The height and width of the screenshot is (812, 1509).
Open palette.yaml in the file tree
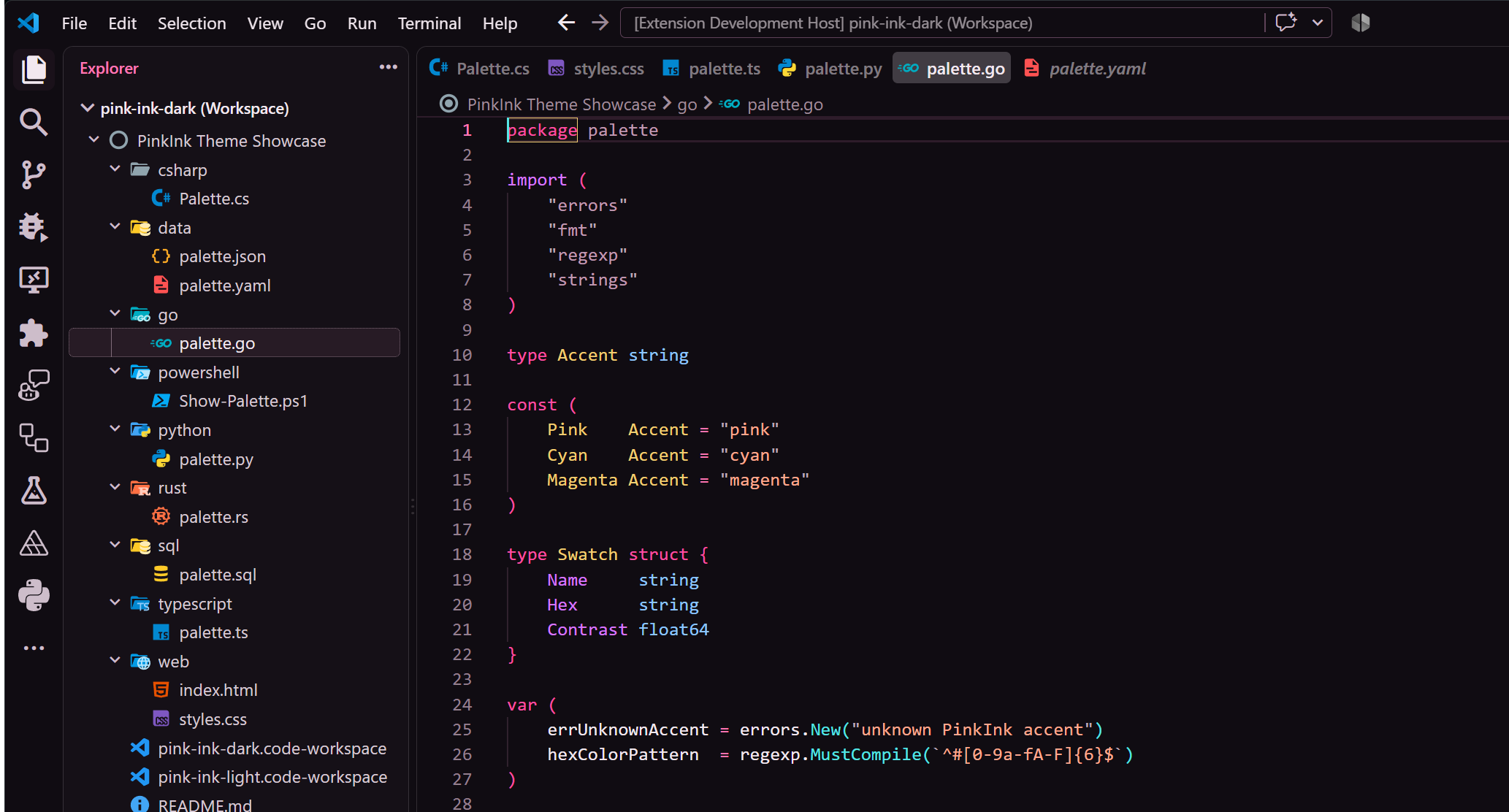click(235, 286)
